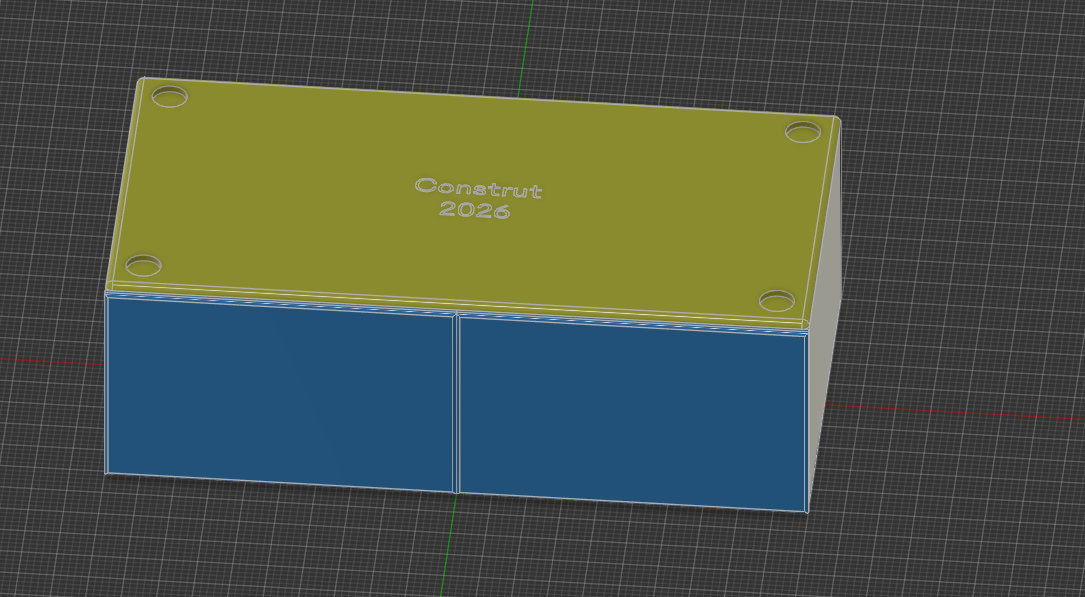Click the red axis line left of model
The image size is (1085, 597).
click(x=52, y=361)
